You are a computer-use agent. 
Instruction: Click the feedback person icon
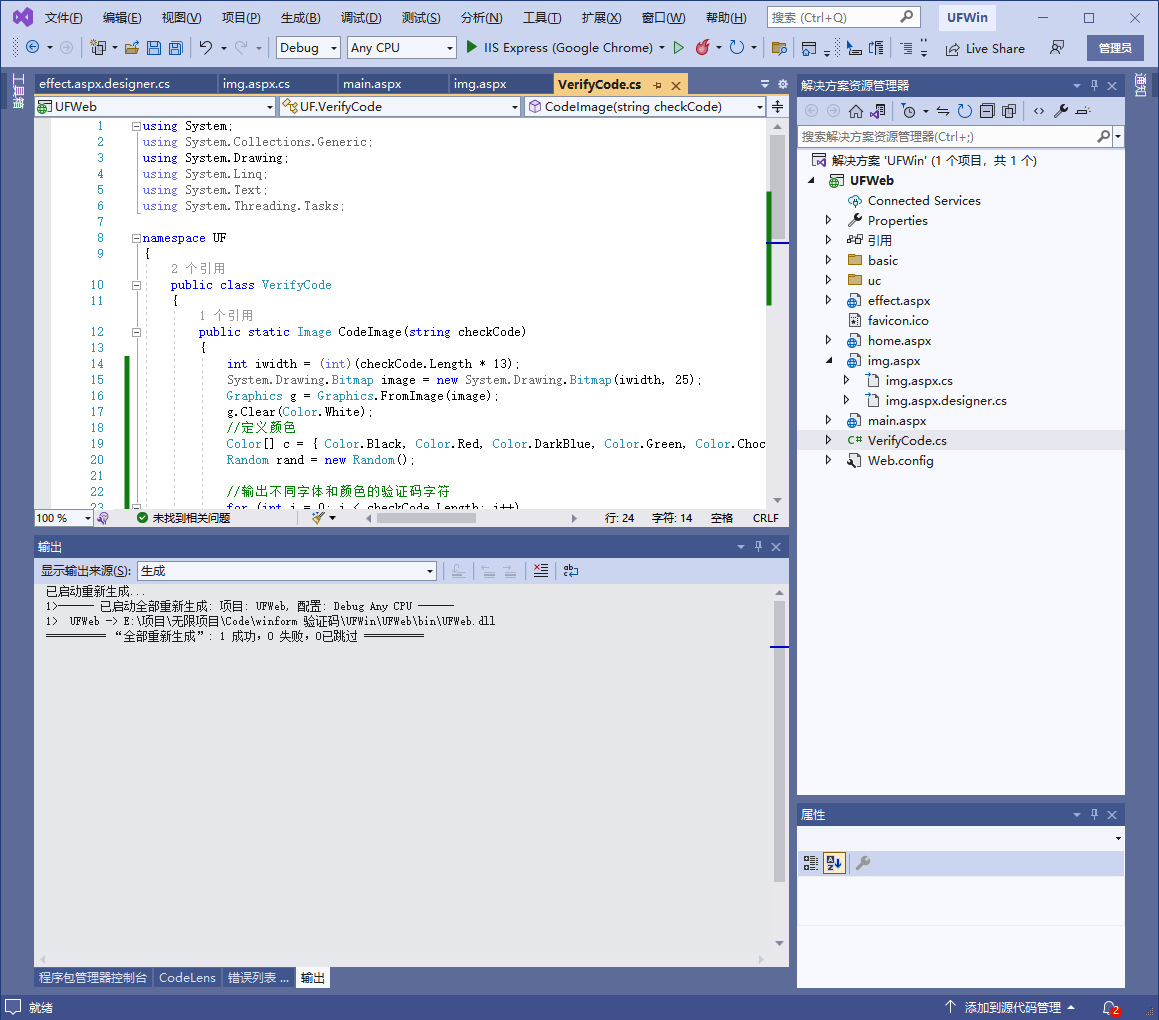1057,47
